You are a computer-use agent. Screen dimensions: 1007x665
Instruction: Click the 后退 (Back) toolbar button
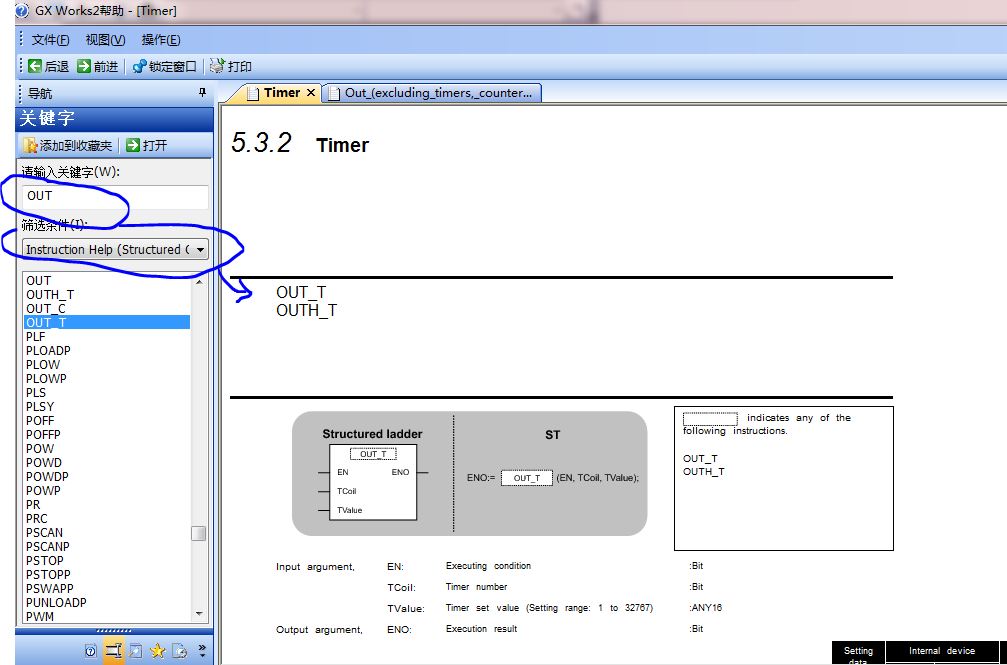click(48, 66)
